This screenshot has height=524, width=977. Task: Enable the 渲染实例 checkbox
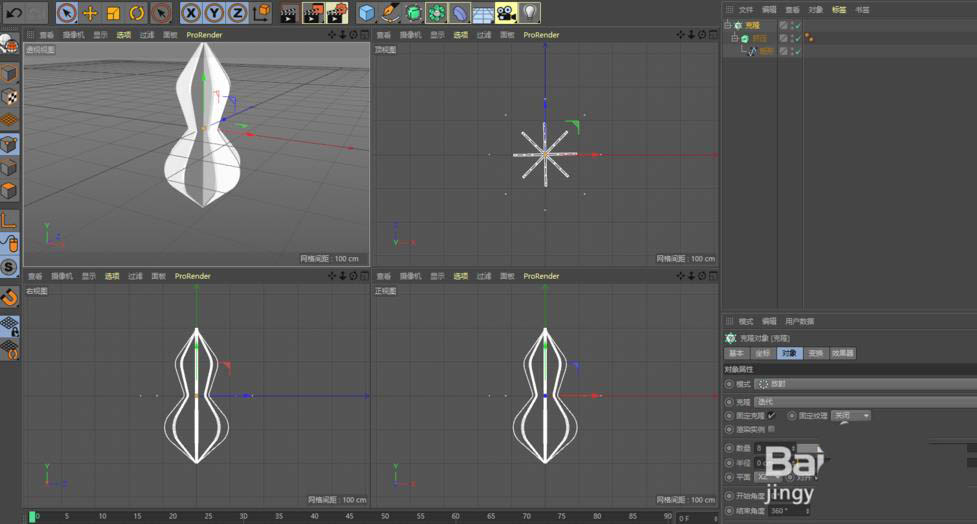[771, 429]
